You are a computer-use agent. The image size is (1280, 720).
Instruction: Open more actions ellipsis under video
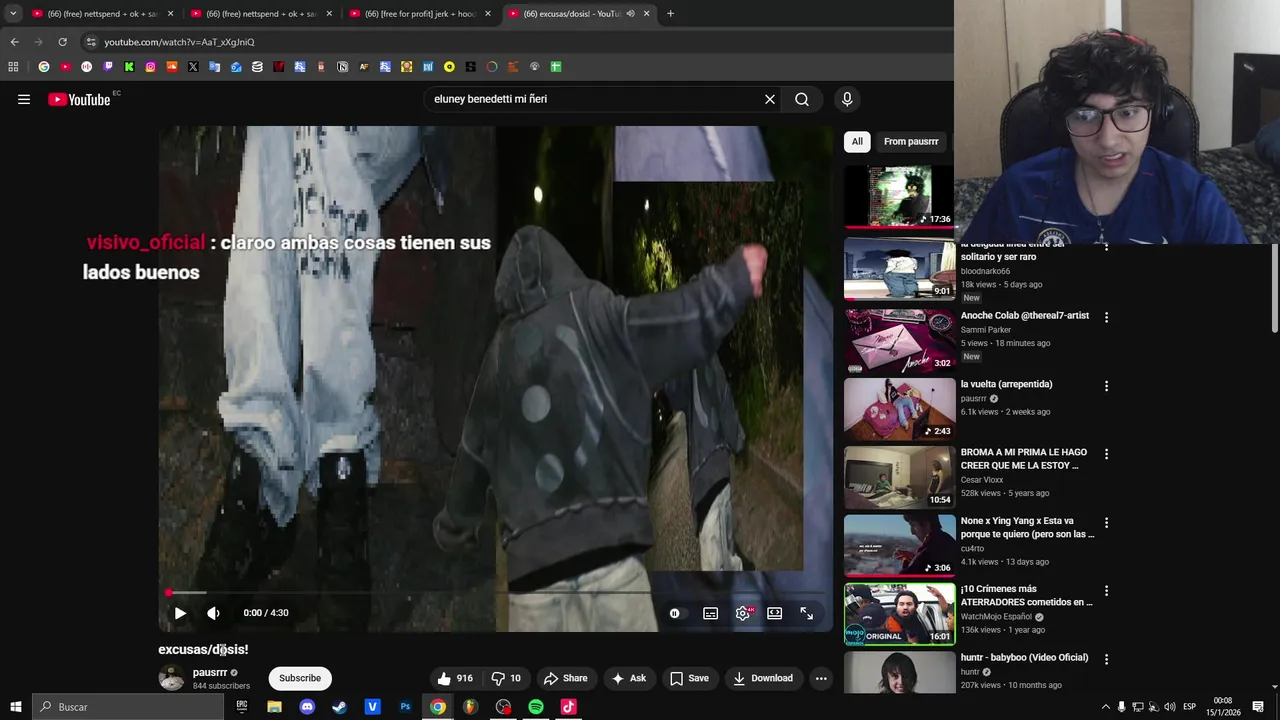821,678
